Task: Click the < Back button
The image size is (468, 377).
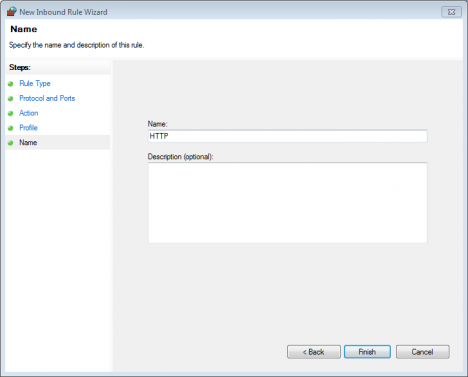Action: click(x=314, y=352)
